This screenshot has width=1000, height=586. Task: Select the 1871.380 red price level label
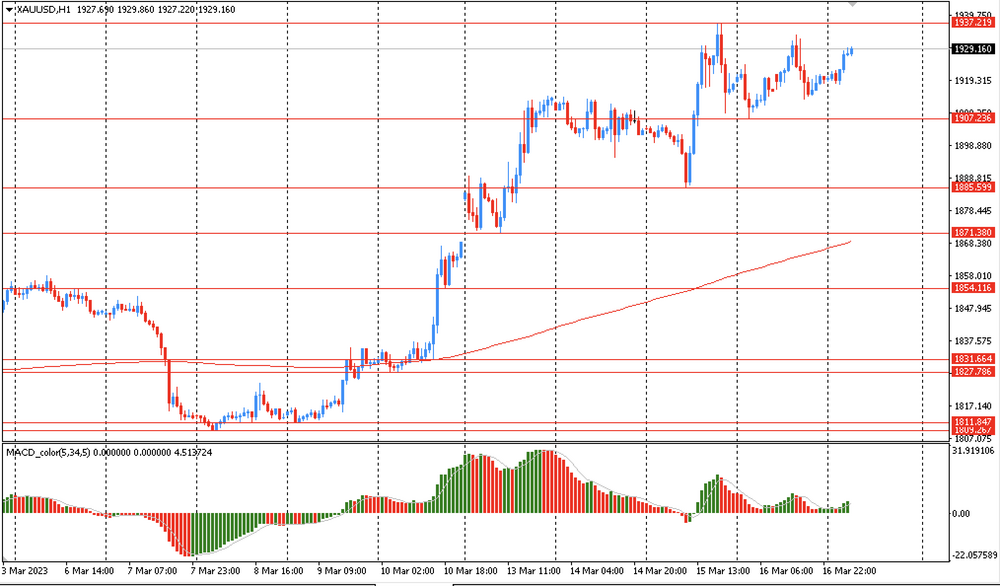tap(973, 233)
